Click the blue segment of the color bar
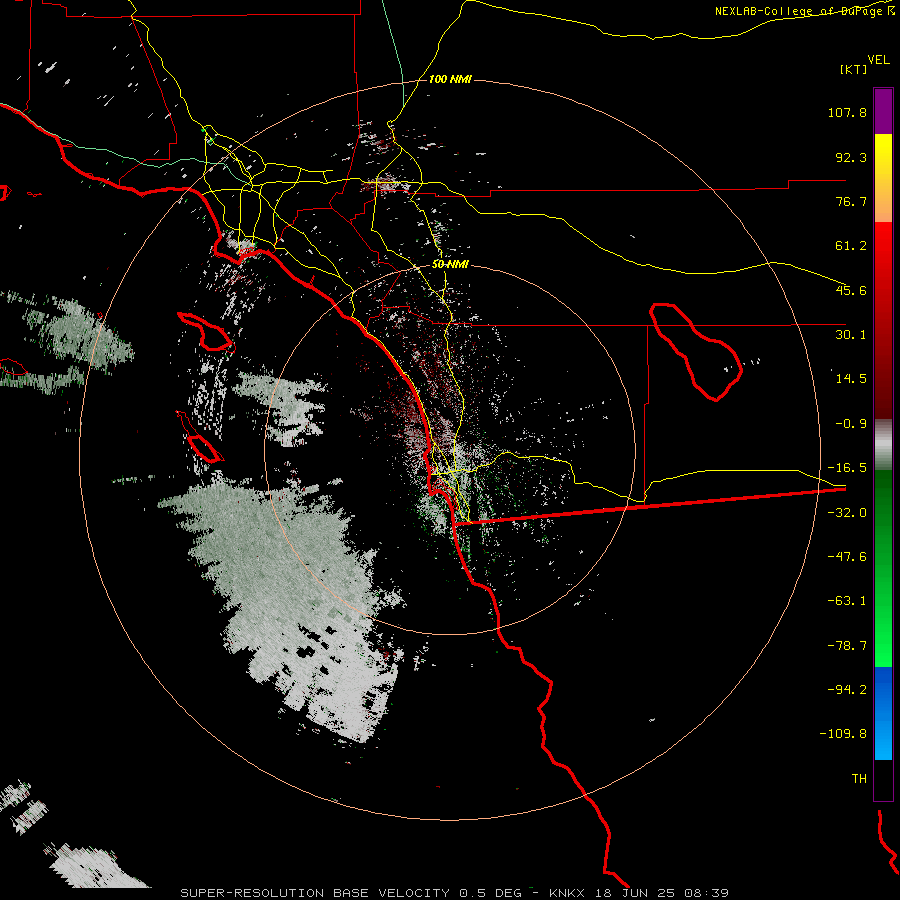 point(883,713)
